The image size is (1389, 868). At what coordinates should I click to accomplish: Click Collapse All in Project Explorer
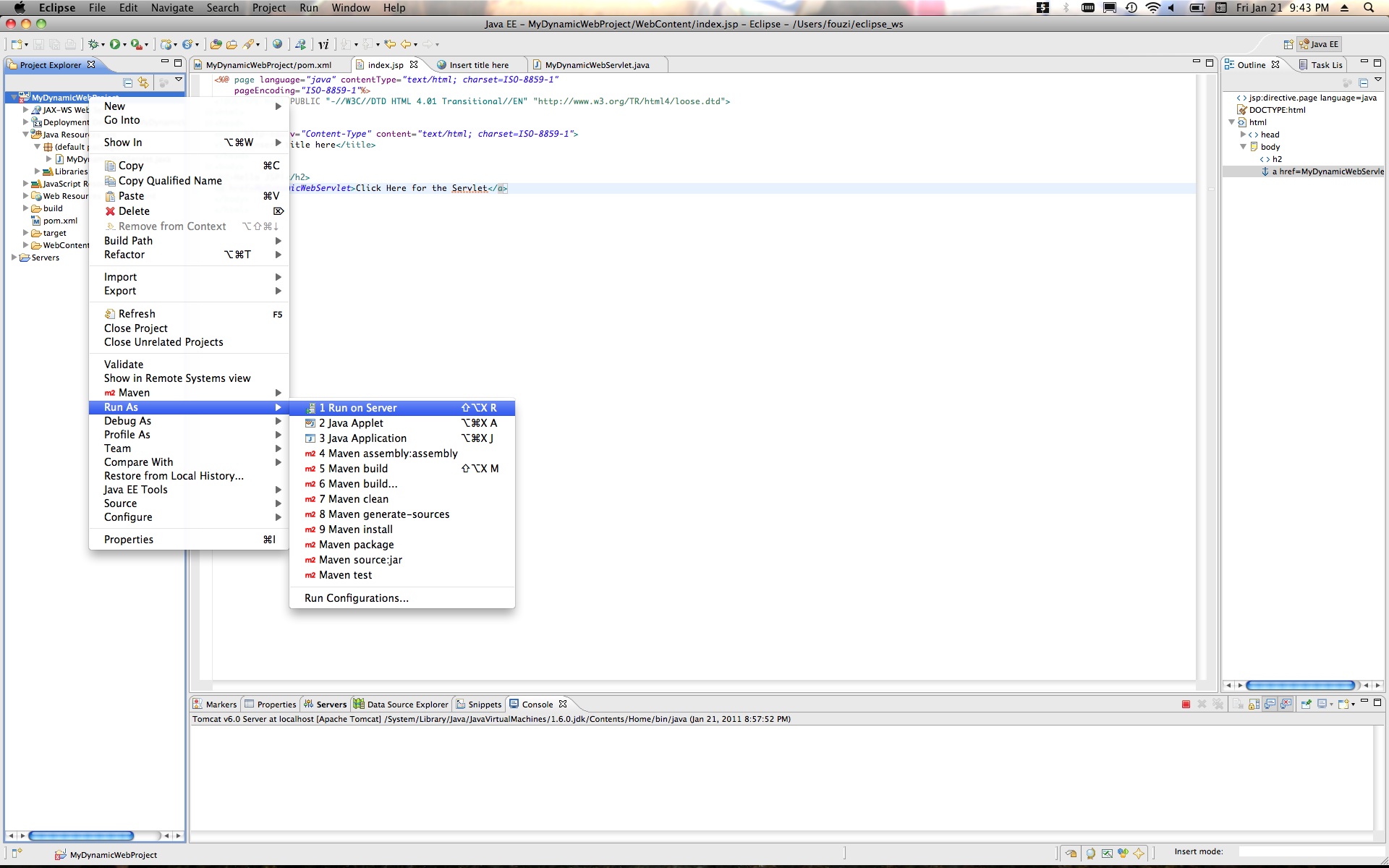click(128, 82)
